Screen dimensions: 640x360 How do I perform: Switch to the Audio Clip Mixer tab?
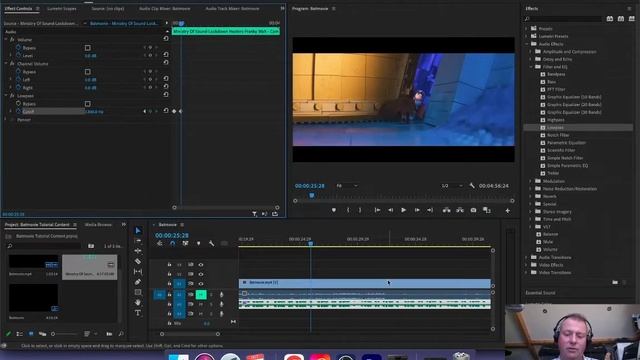pos(164,8)
